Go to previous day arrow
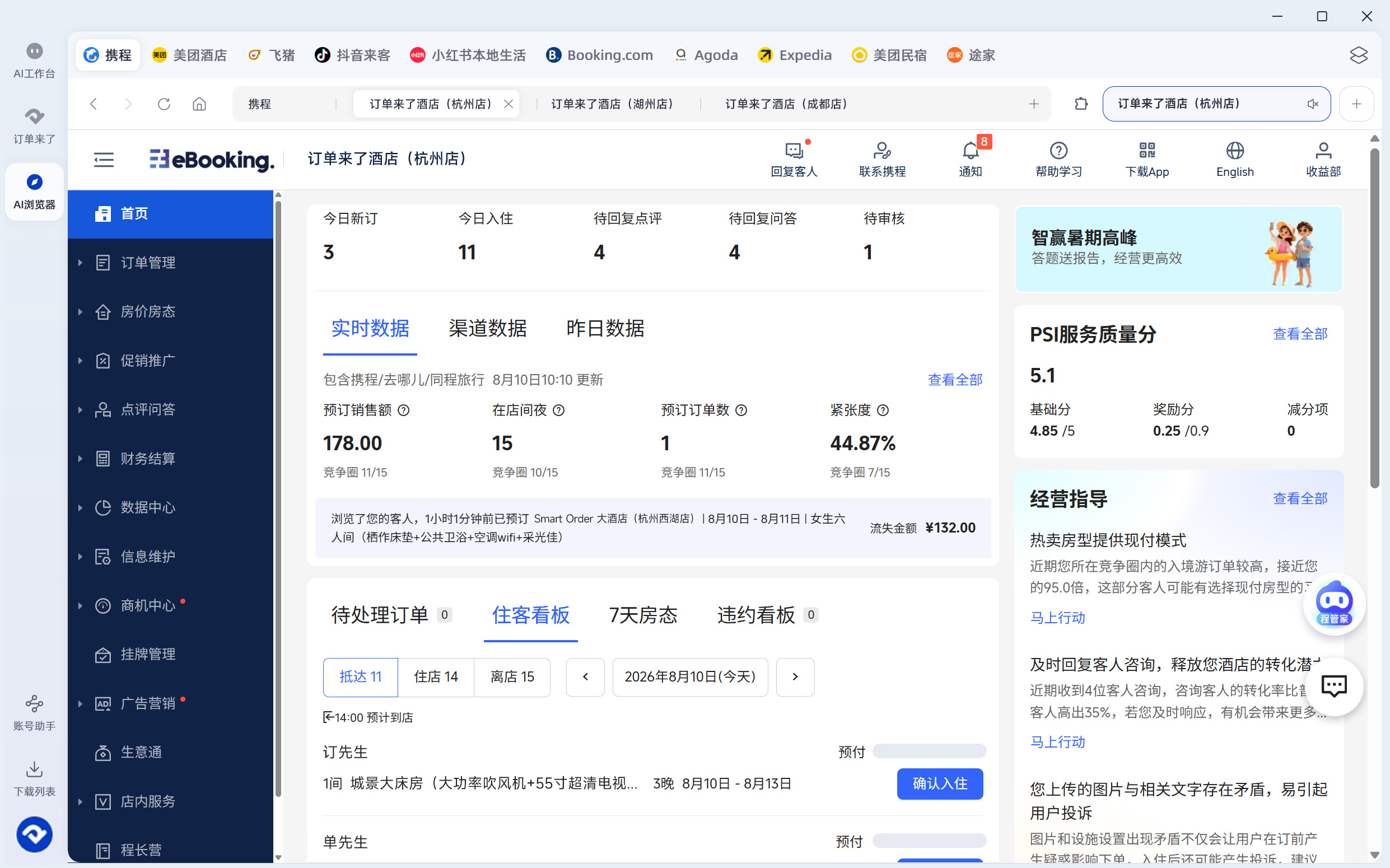This screenshot has height=868, width=1390. click(x=585, y=677)
